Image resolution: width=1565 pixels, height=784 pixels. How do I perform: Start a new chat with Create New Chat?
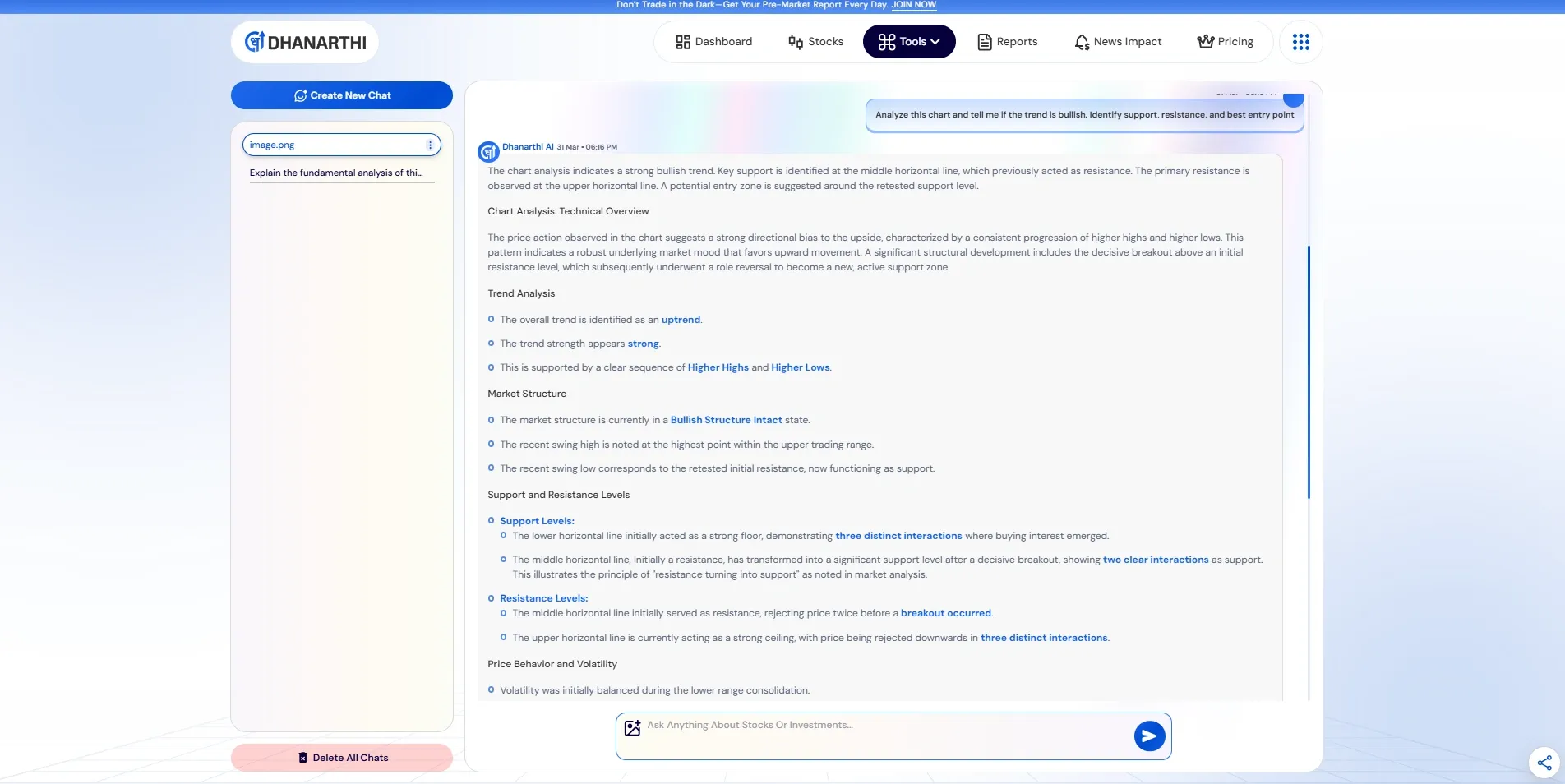coord(342,95)
